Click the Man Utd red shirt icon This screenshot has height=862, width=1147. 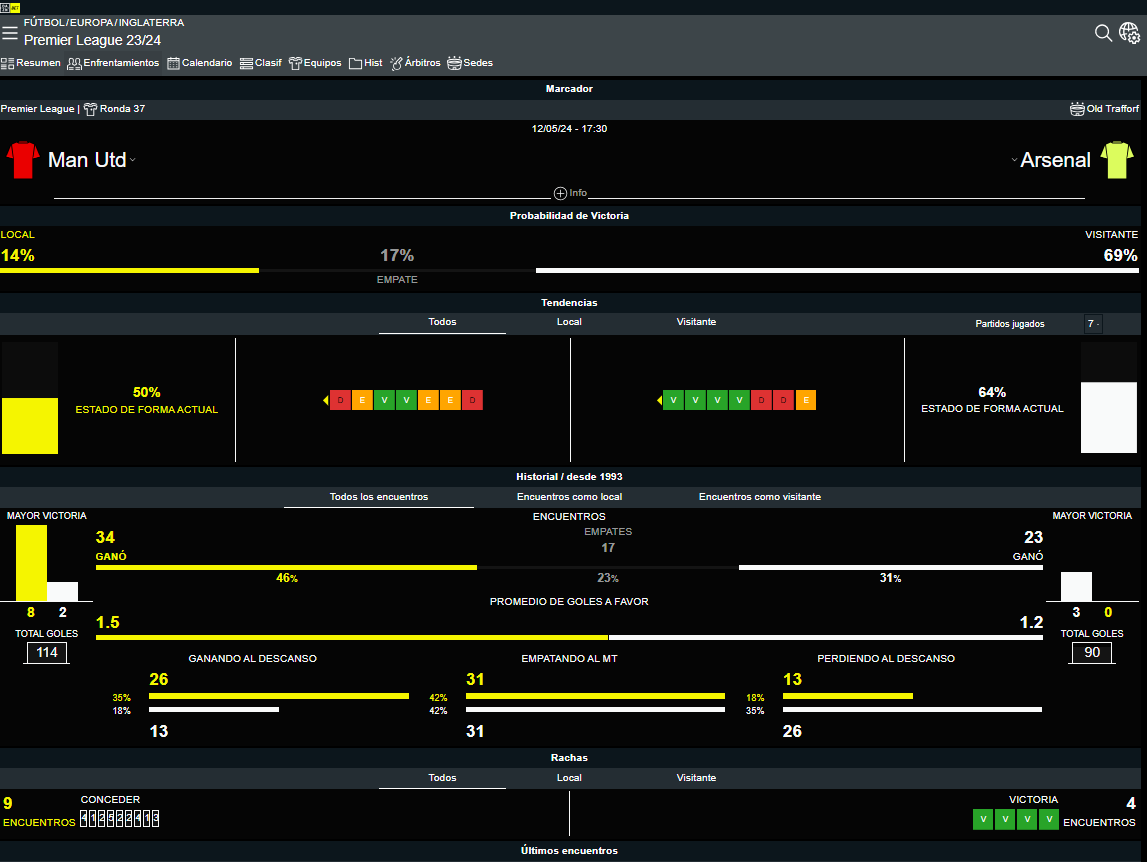click(x=23, y=160)
